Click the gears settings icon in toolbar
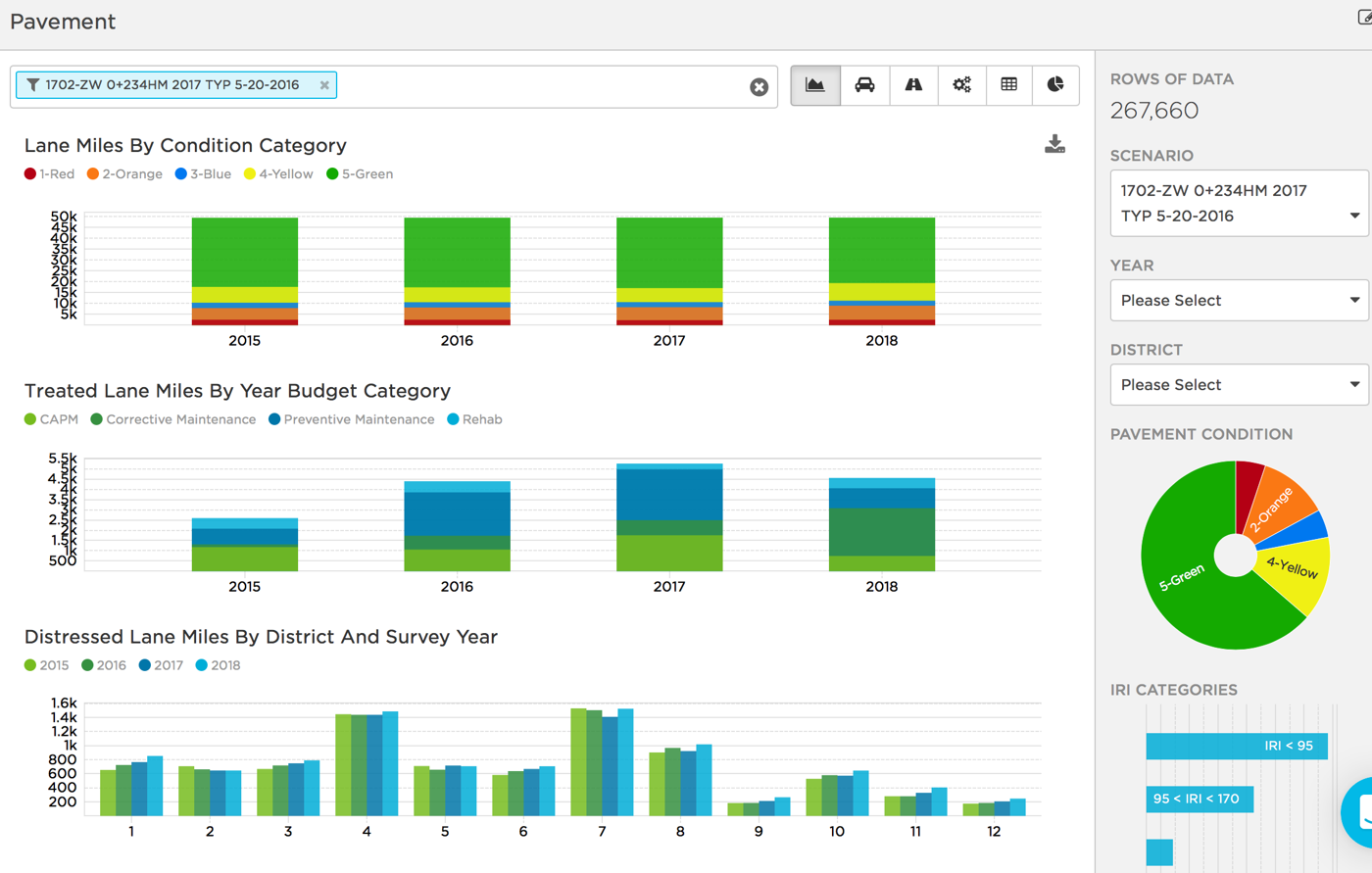 pyautogui.click(x=961, y=85)
